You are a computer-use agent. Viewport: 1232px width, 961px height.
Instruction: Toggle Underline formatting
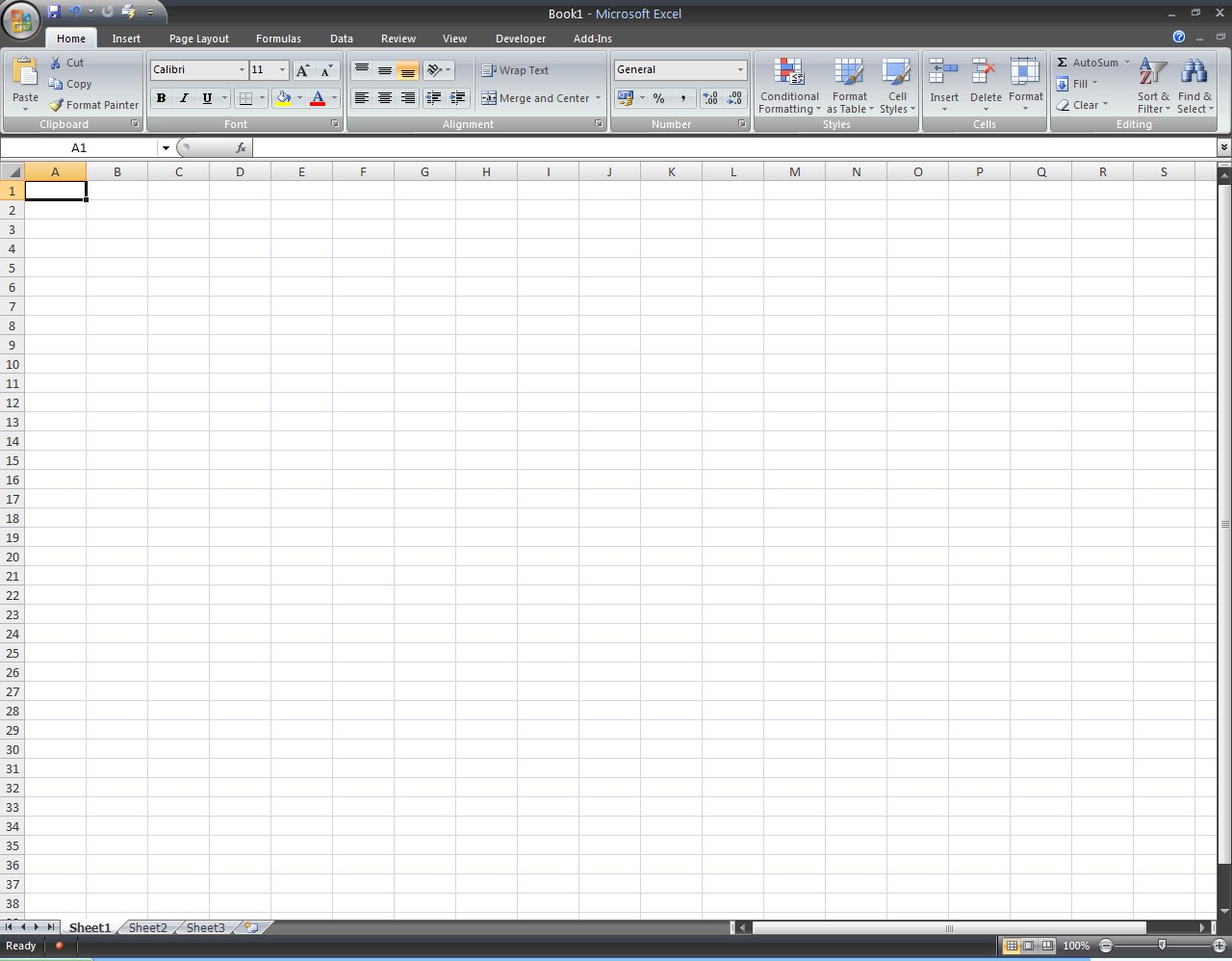[207, 98]
